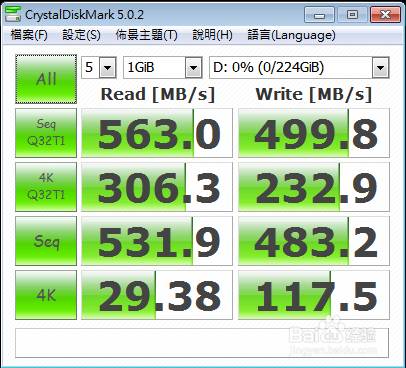Image resolution: width=406 pixels, height=368 pixels.
Task: Click the empty comment field at bottom
Action: [x=202, y=343]
